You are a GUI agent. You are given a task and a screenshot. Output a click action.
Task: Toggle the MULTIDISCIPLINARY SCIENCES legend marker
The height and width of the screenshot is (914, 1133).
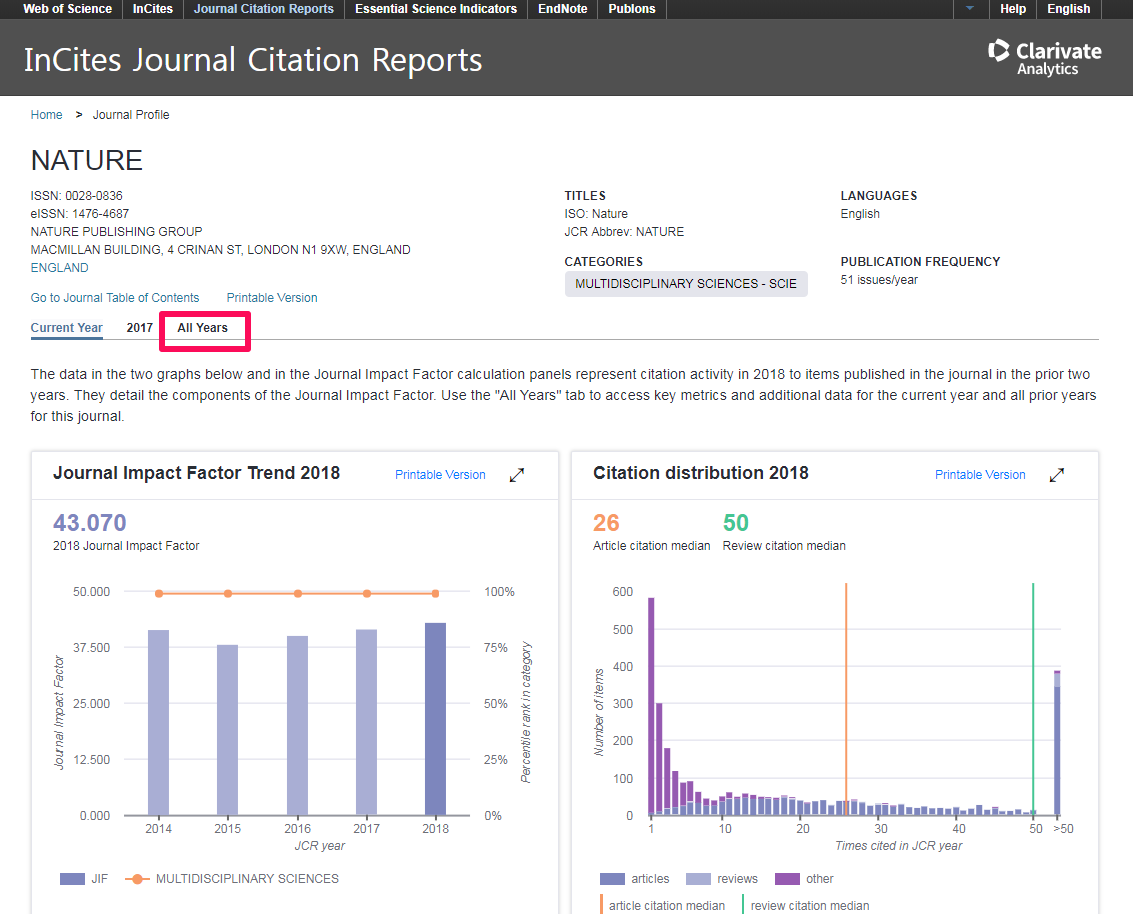coord(137,879)
